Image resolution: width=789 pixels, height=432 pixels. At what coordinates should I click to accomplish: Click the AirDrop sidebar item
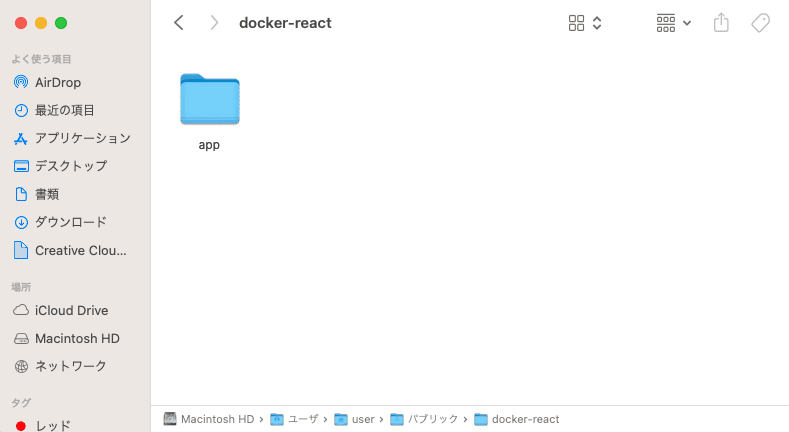[x=57, y=82]
